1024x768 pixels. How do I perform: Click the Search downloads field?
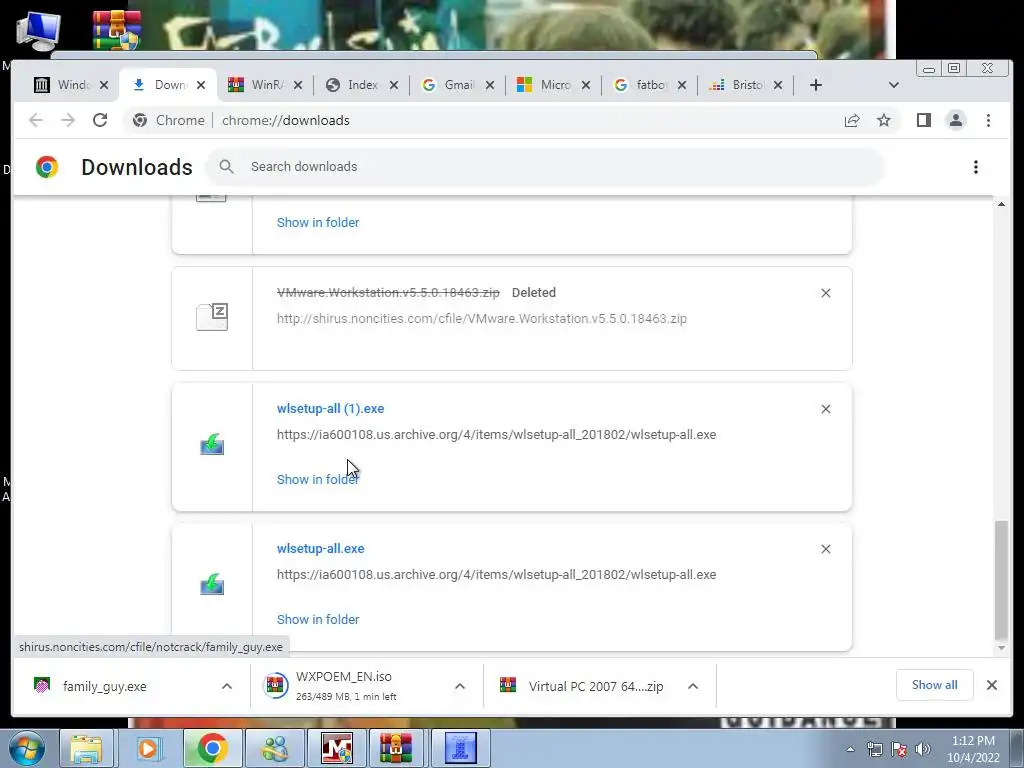545,167
